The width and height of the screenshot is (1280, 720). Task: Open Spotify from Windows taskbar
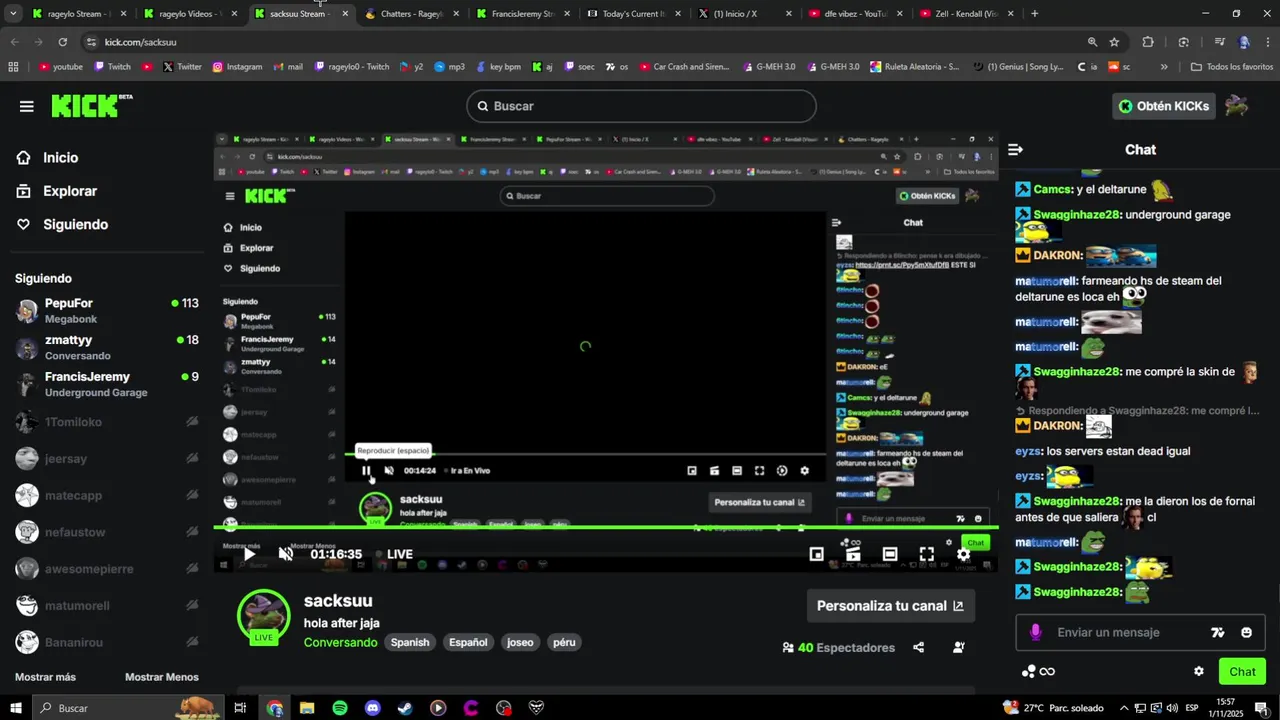tap(340, 708)
